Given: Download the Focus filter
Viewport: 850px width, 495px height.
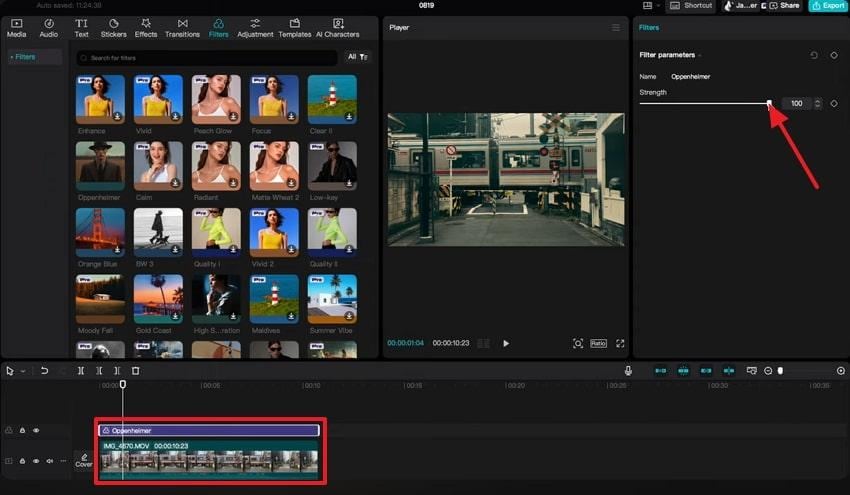Looking at the screenshot, I should 291,117.
